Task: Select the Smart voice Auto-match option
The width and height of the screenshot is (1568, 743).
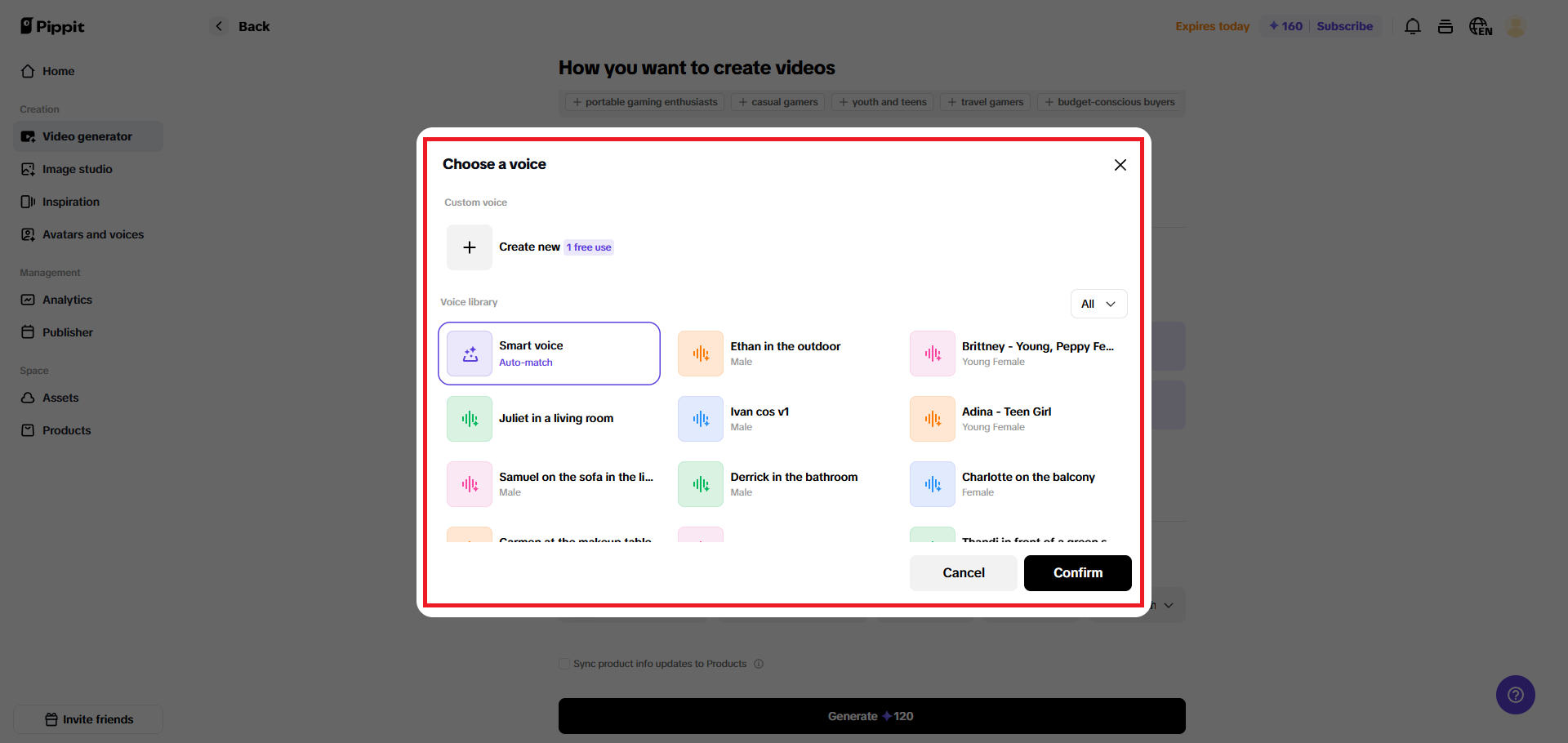Action: point(549,353)
